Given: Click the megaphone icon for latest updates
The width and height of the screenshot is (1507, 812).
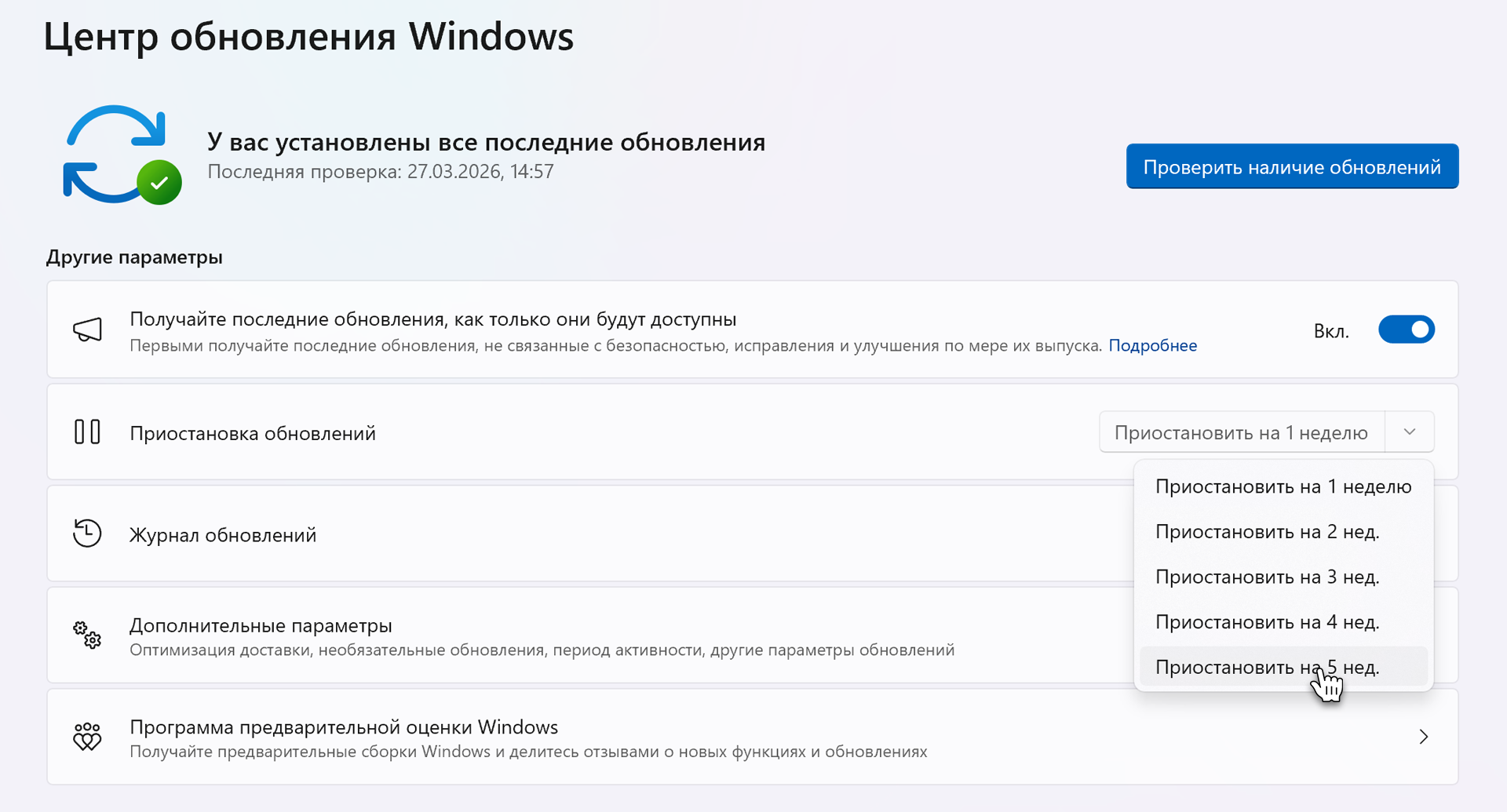Looking at the screenshot, I should tap(87, 330).
